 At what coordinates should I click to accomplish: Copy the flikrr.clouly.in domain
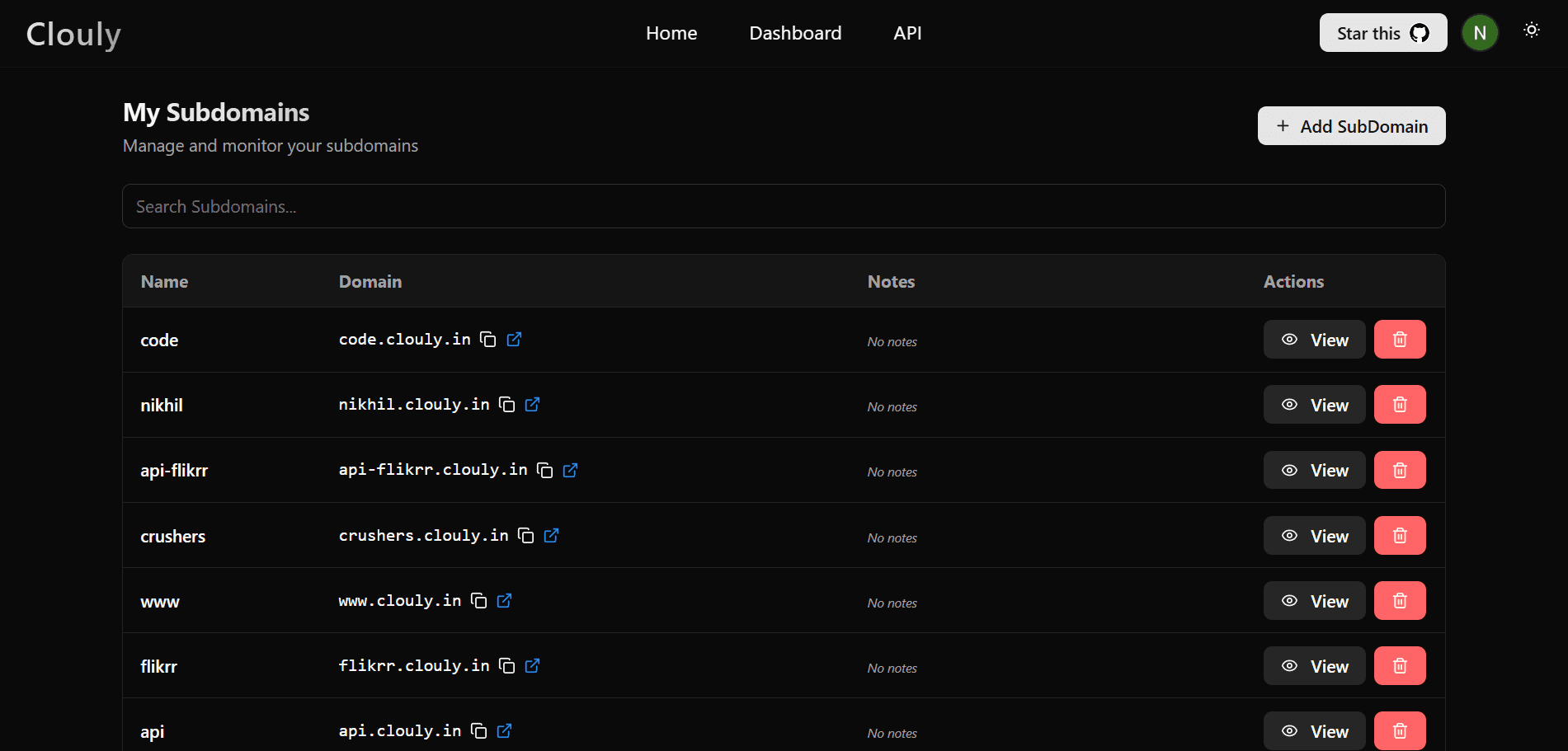(507, 666)
